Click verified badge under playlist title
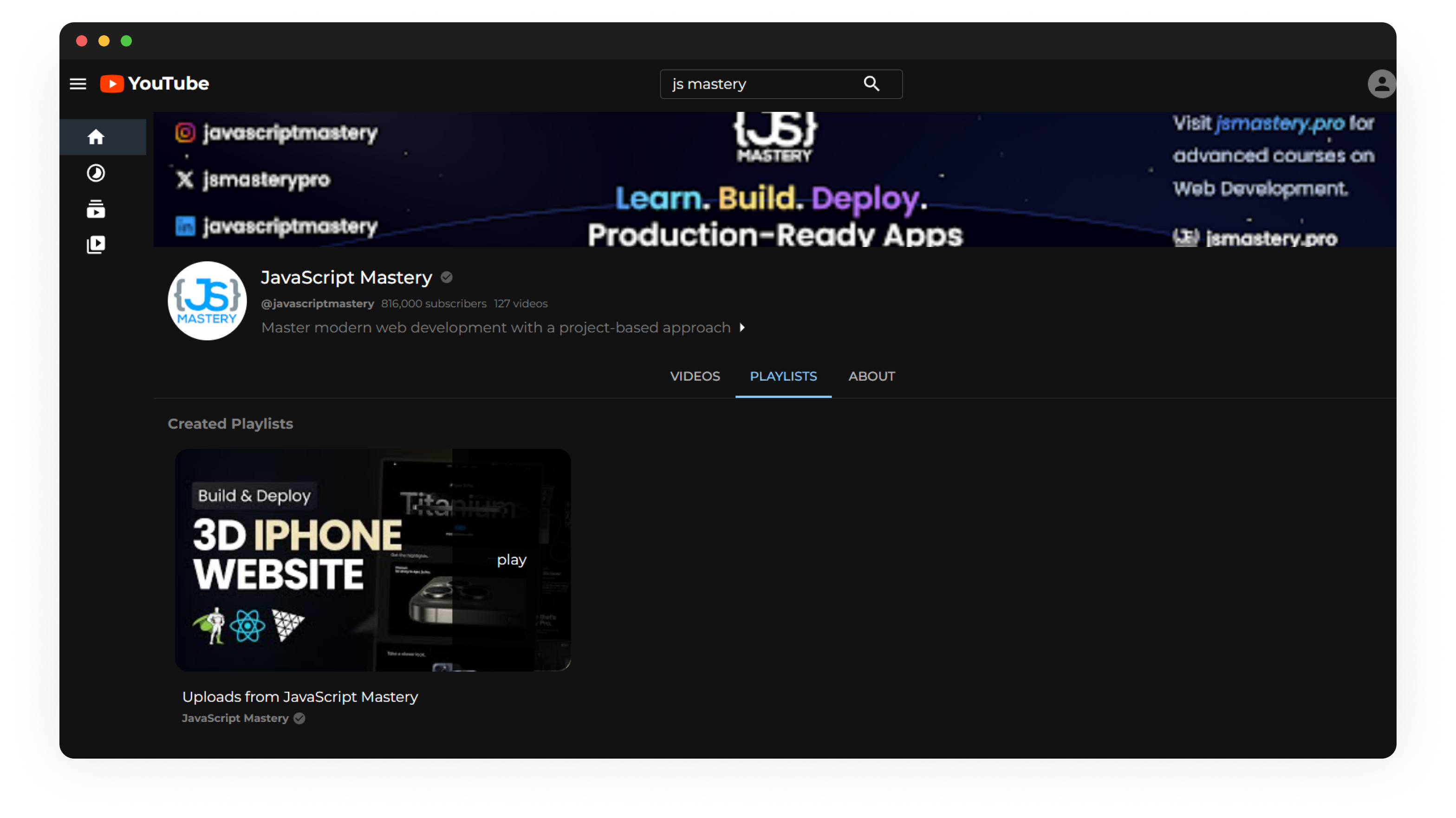This screenshot has width=1456, height=818. click(x=299, y=718)
